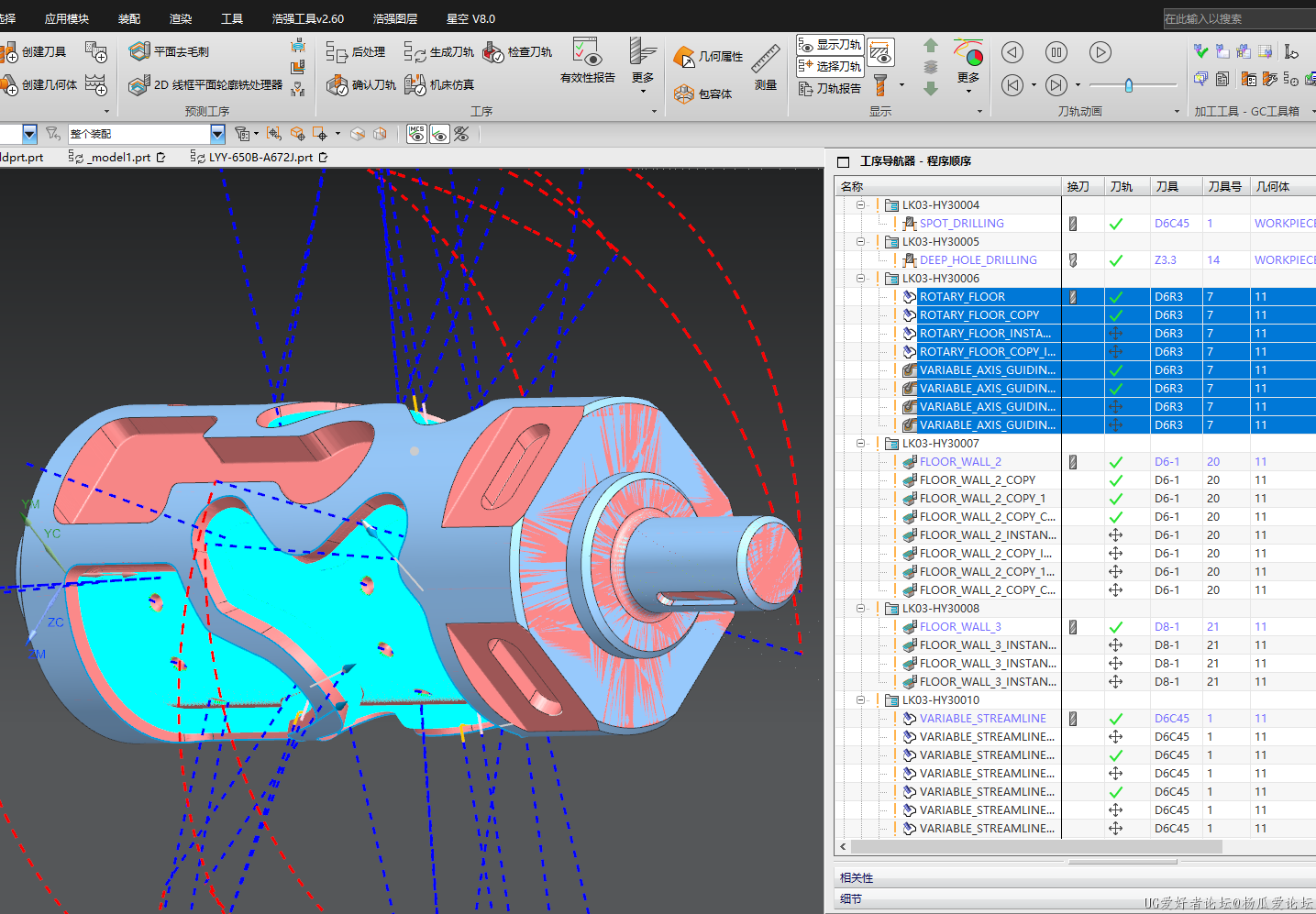
Task: Toggle the hide-all crossed eye icon
Action: coord(461,134)
